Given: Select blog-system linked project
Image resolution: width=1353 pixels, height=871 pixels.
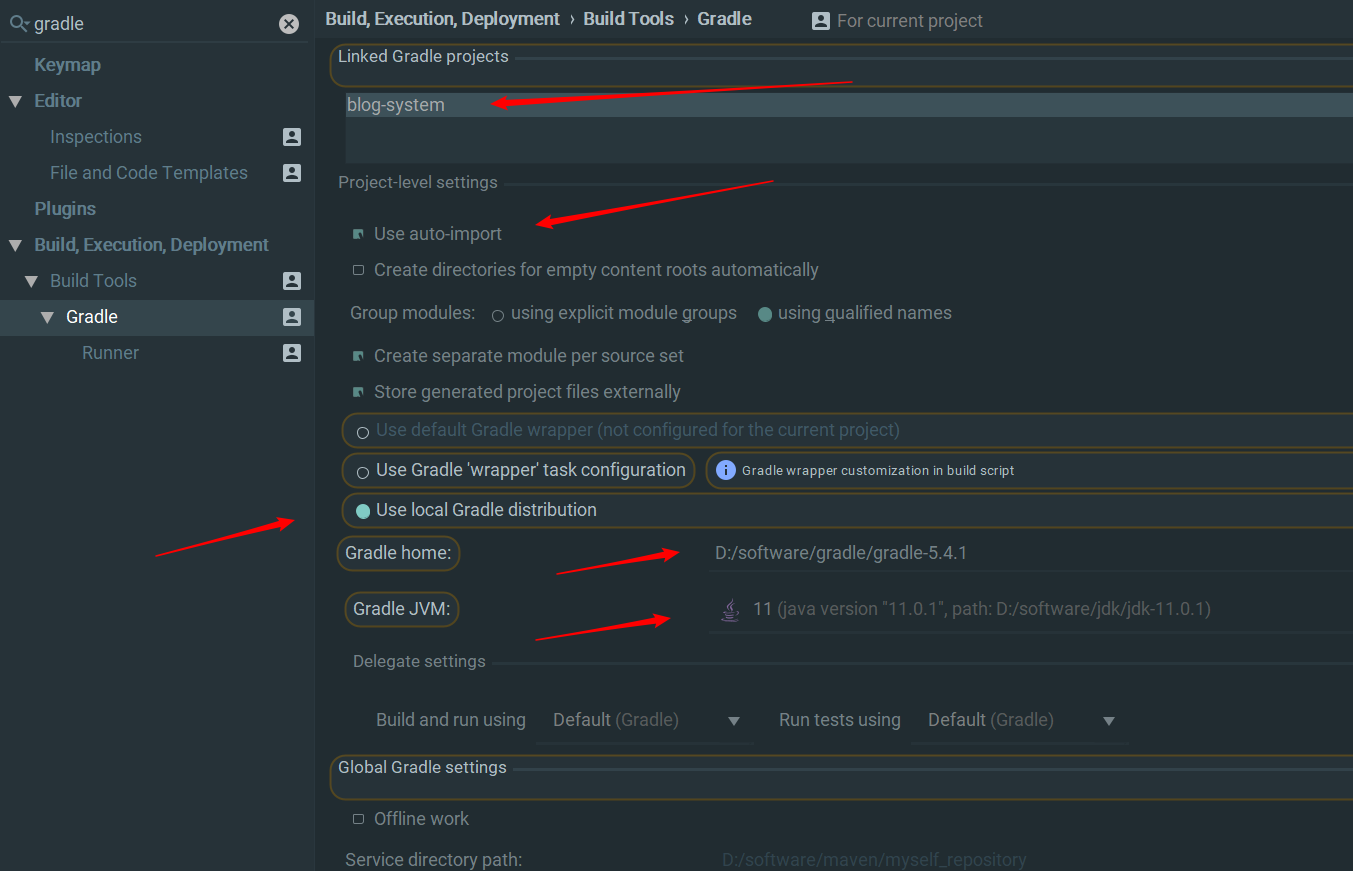Looking at the screenshot, I should pos(849,105).
